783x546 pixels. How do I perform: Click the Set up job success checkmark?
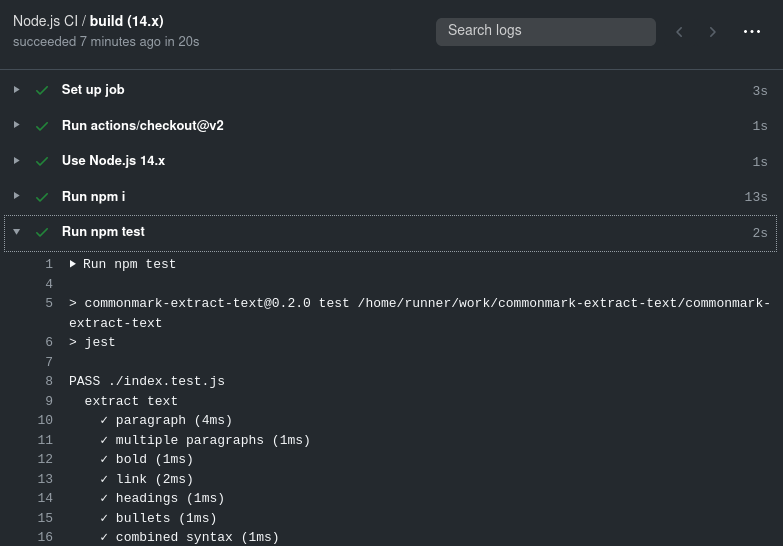42,90
